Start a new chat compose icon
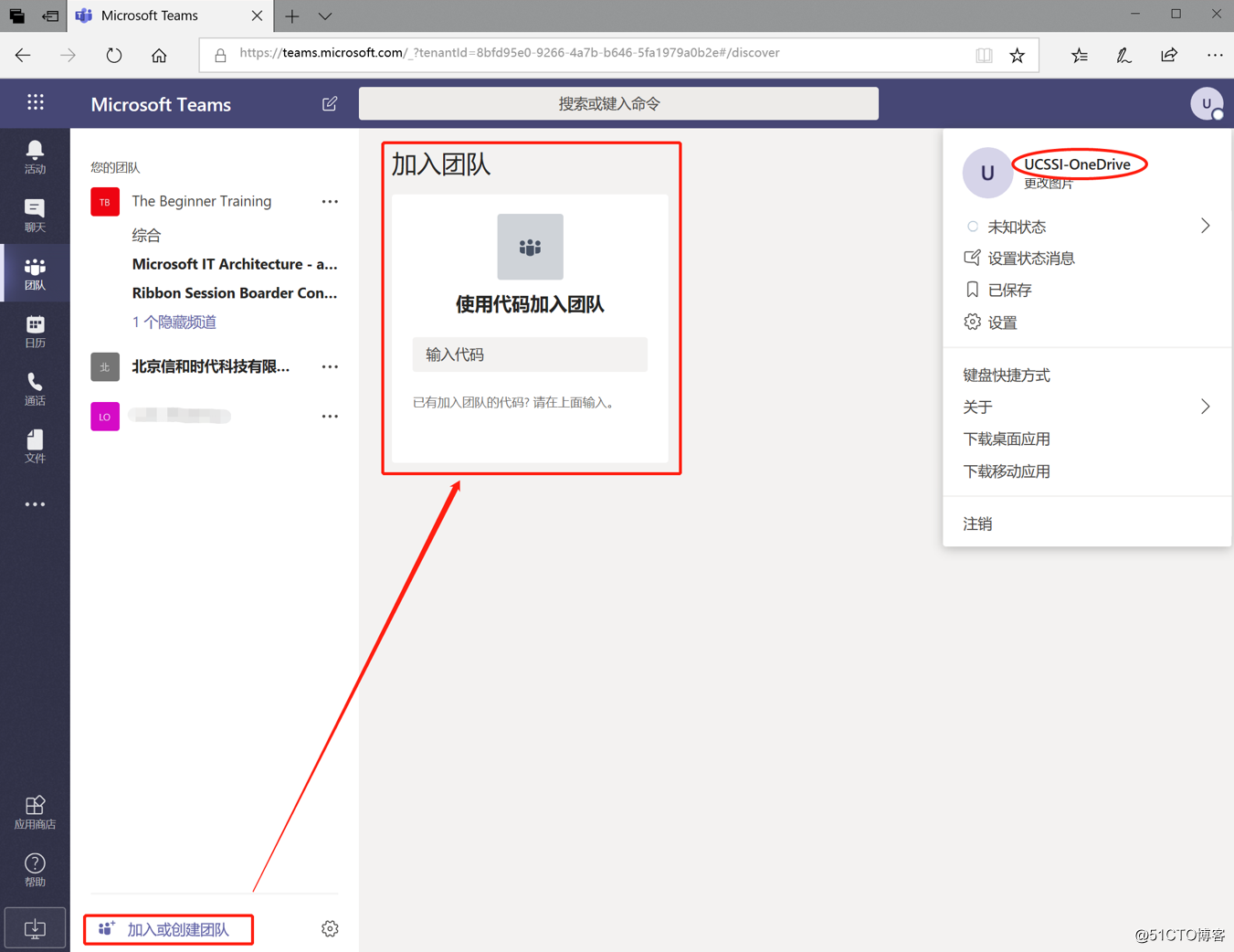Viewport: 1234px width, 952px height. (330, 104)
